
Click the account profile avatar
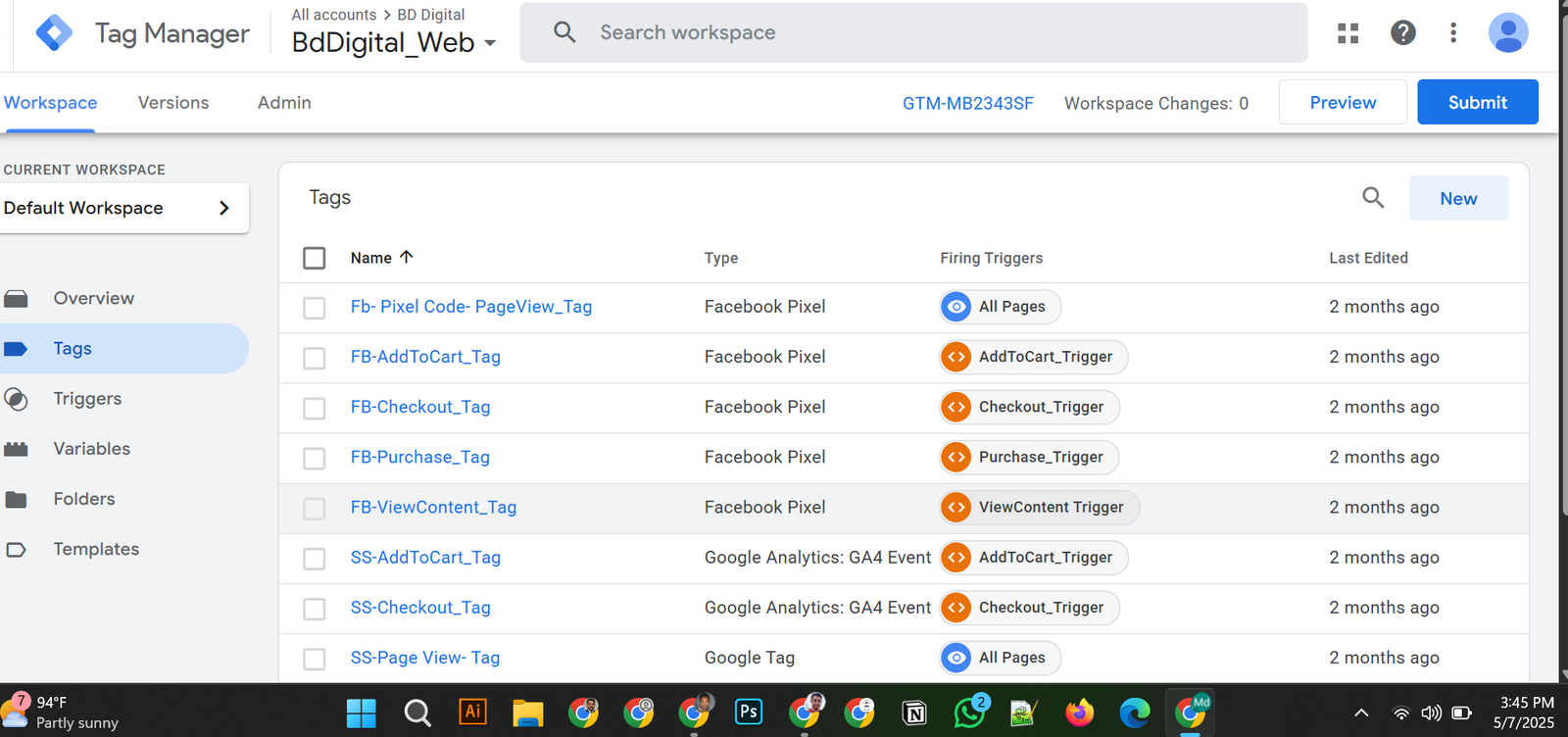click(x=1507, y=33)
